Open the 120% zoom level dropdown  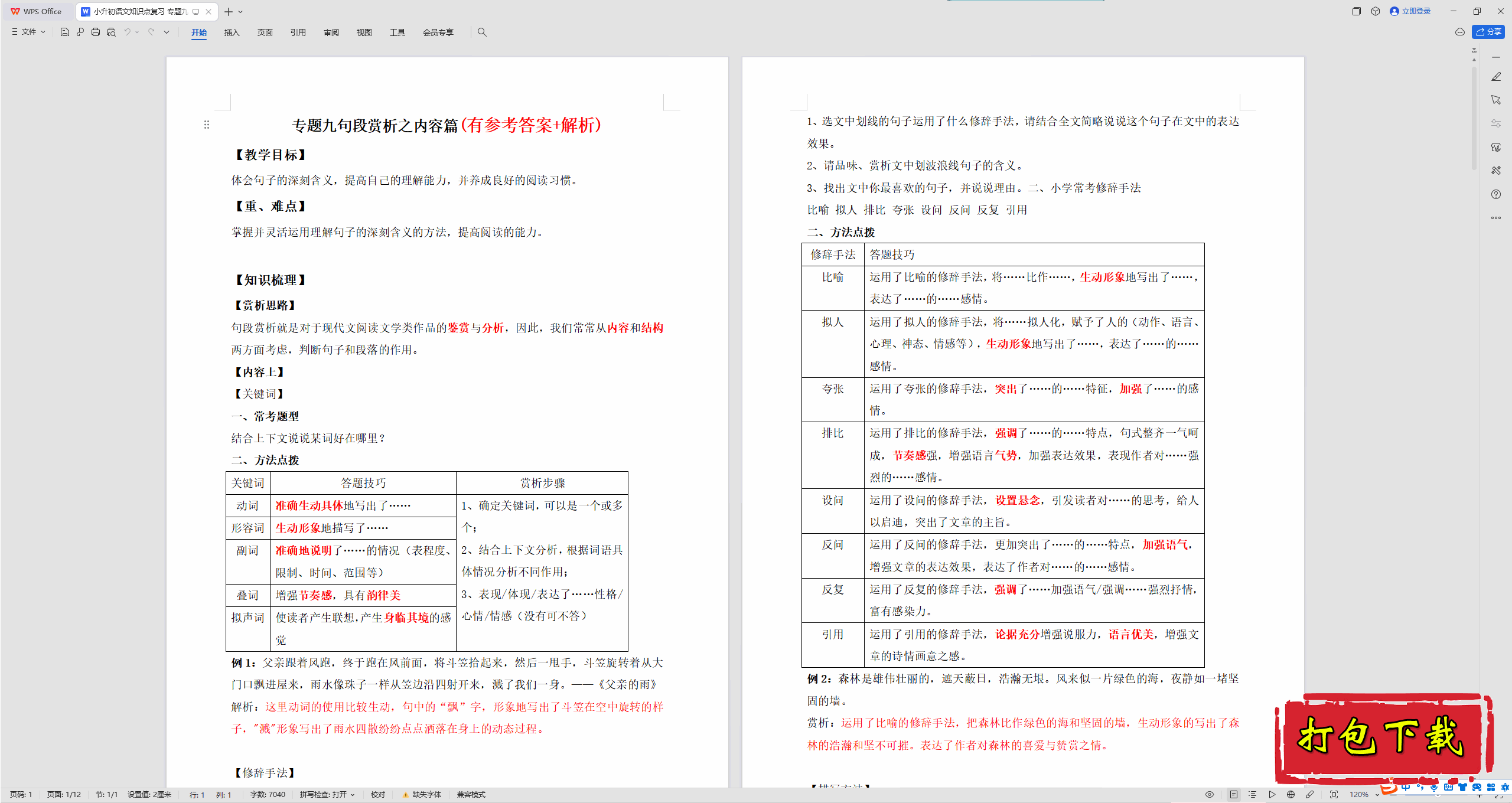(1364, 795)
